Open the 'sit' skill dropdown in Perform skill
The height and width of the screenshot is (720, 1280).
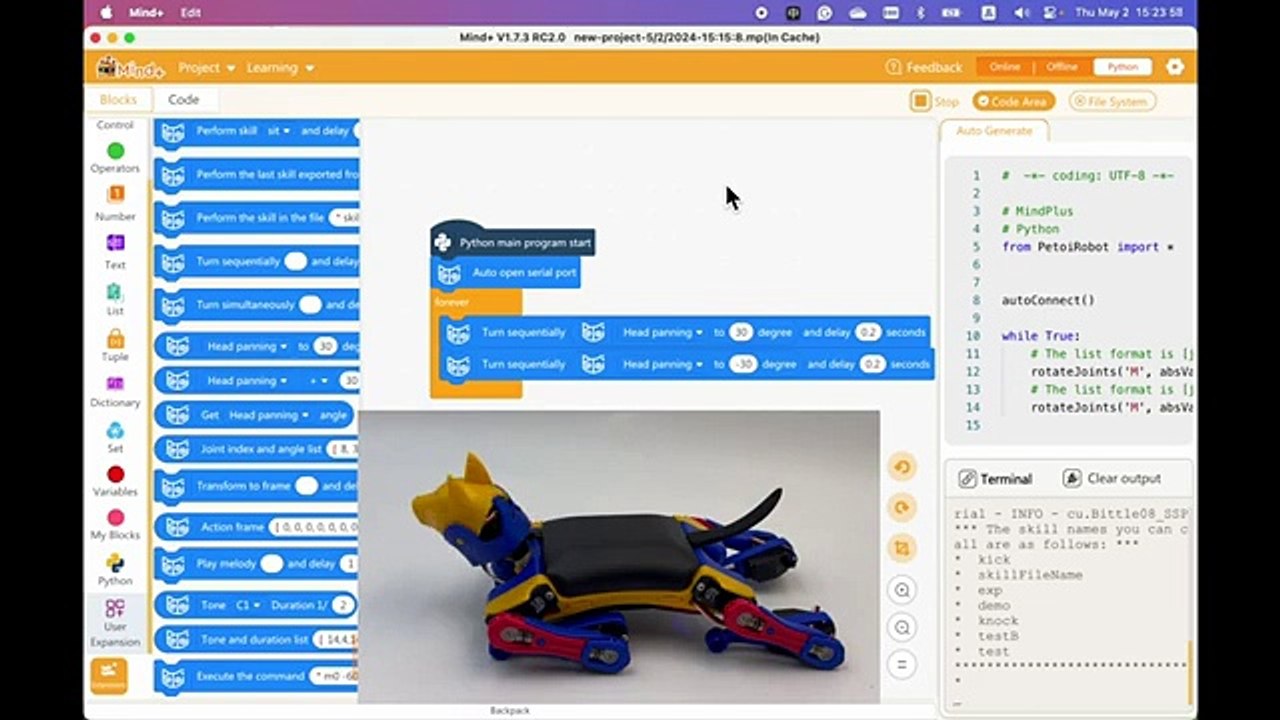[x=278, y=131]
